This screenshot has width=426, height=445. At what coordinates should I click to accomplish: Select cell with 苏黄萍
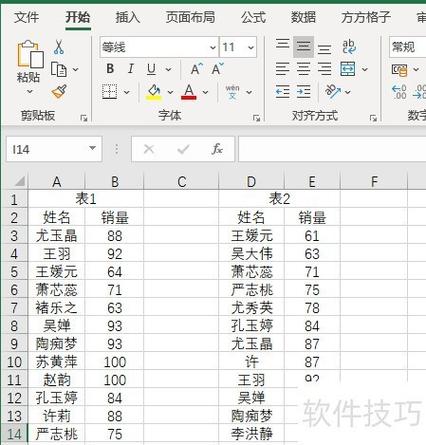[57, 362]
